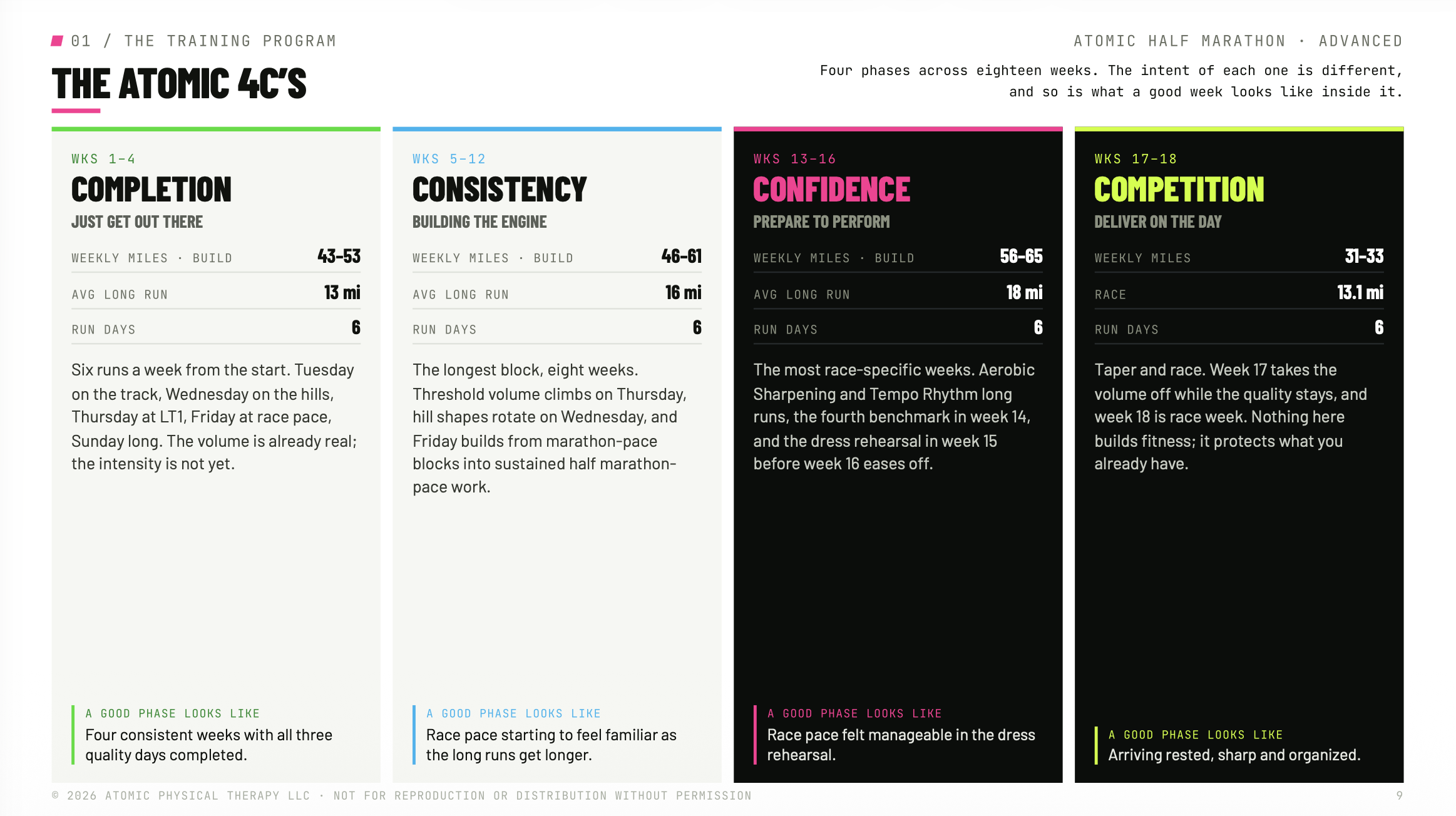This screenshot has height=816, width=1456.
Task: Click 'Arriving rested, sharp and organized.' text
Action: pyautogui.click(x=1234, y=755)
